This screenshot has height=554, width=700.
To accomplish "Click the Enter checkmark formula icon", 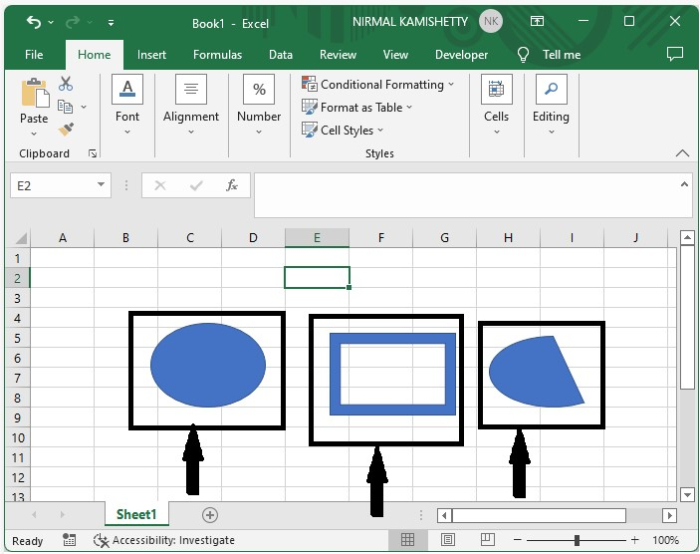I will coord(196,185).
